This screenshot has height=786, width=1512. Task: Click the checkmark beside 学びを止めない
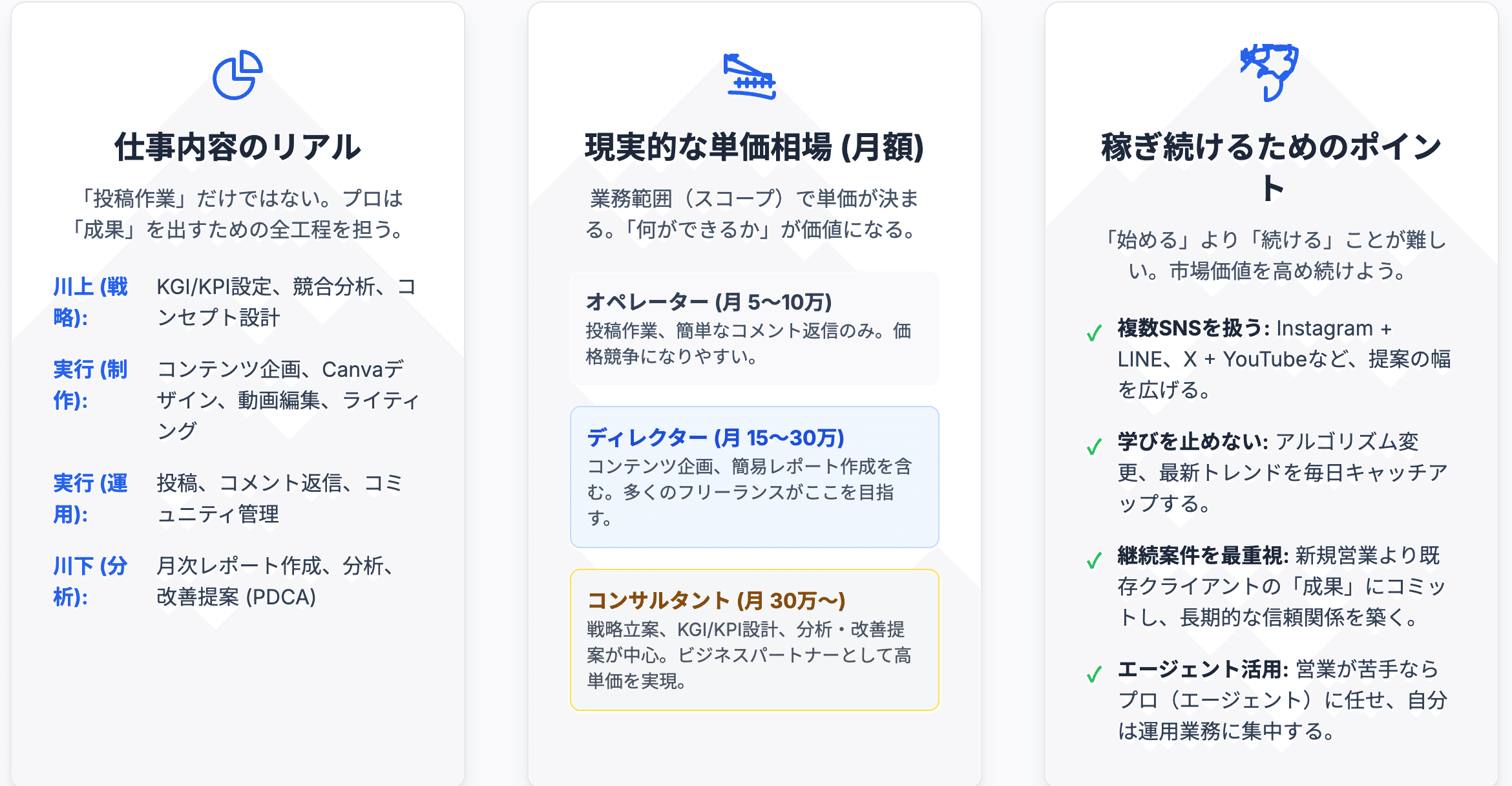pyautogui.click(x=1094, y=447)
